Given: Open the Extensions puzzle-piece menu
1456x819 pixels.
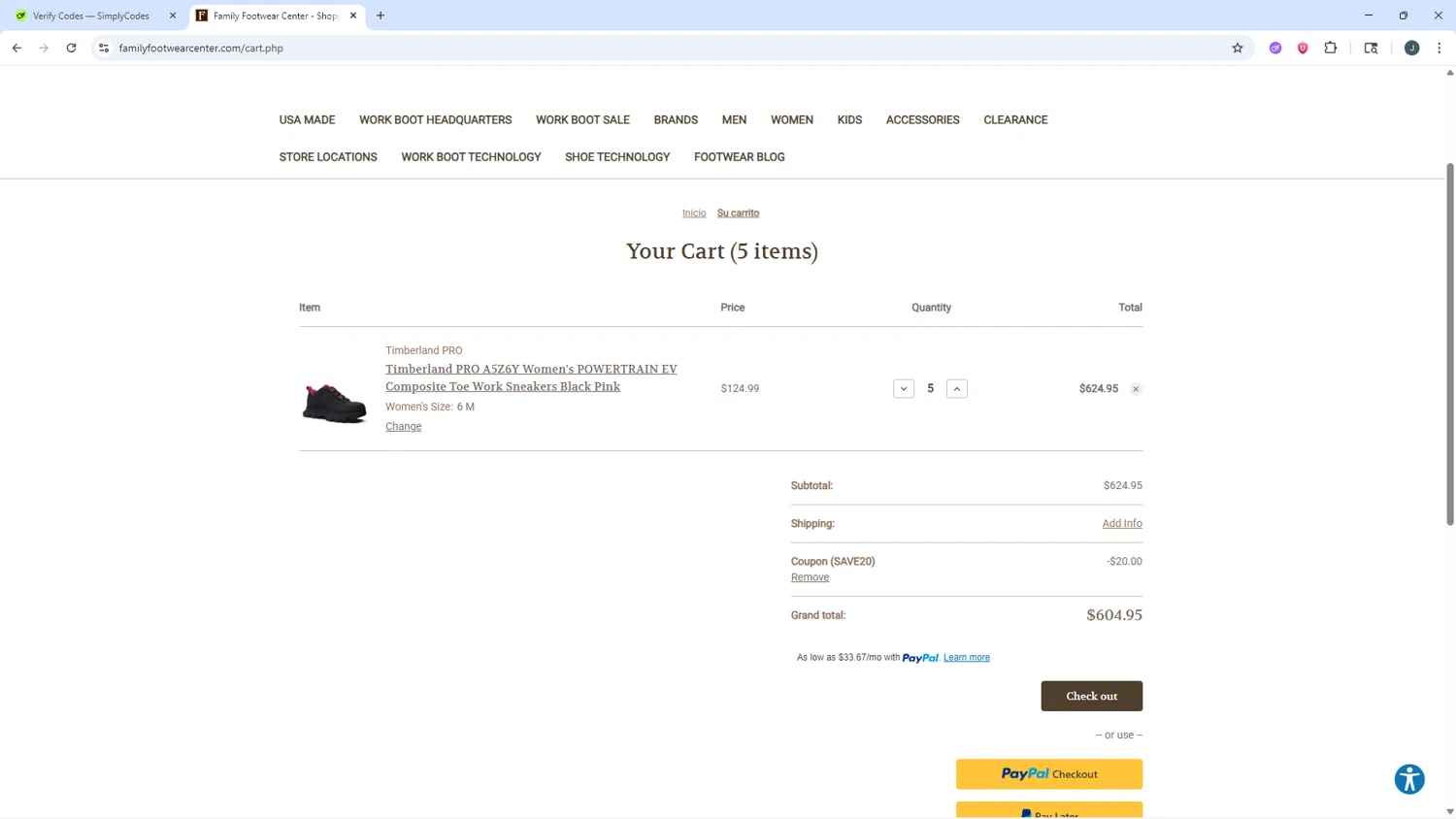Looking at the screenshot, I should [1331, 48].
